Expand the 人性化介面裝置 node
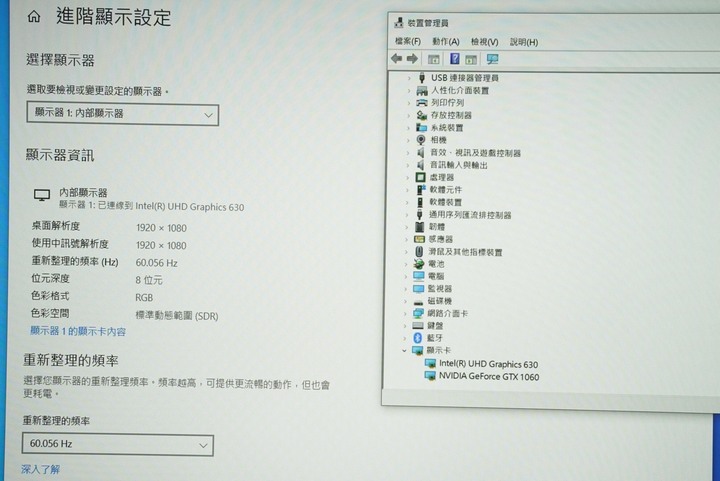 [x=409, y=90]
